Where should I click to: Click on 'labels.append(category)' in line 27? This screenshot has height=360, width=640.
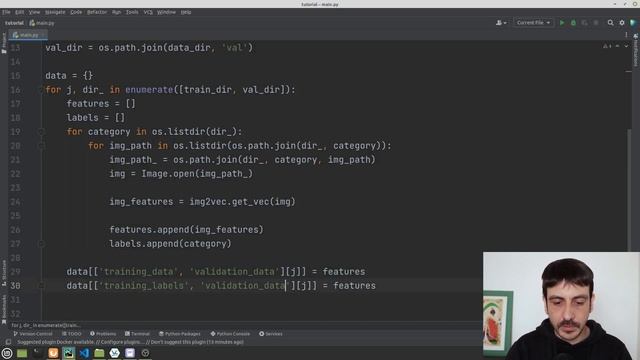(x=170, y=244)
